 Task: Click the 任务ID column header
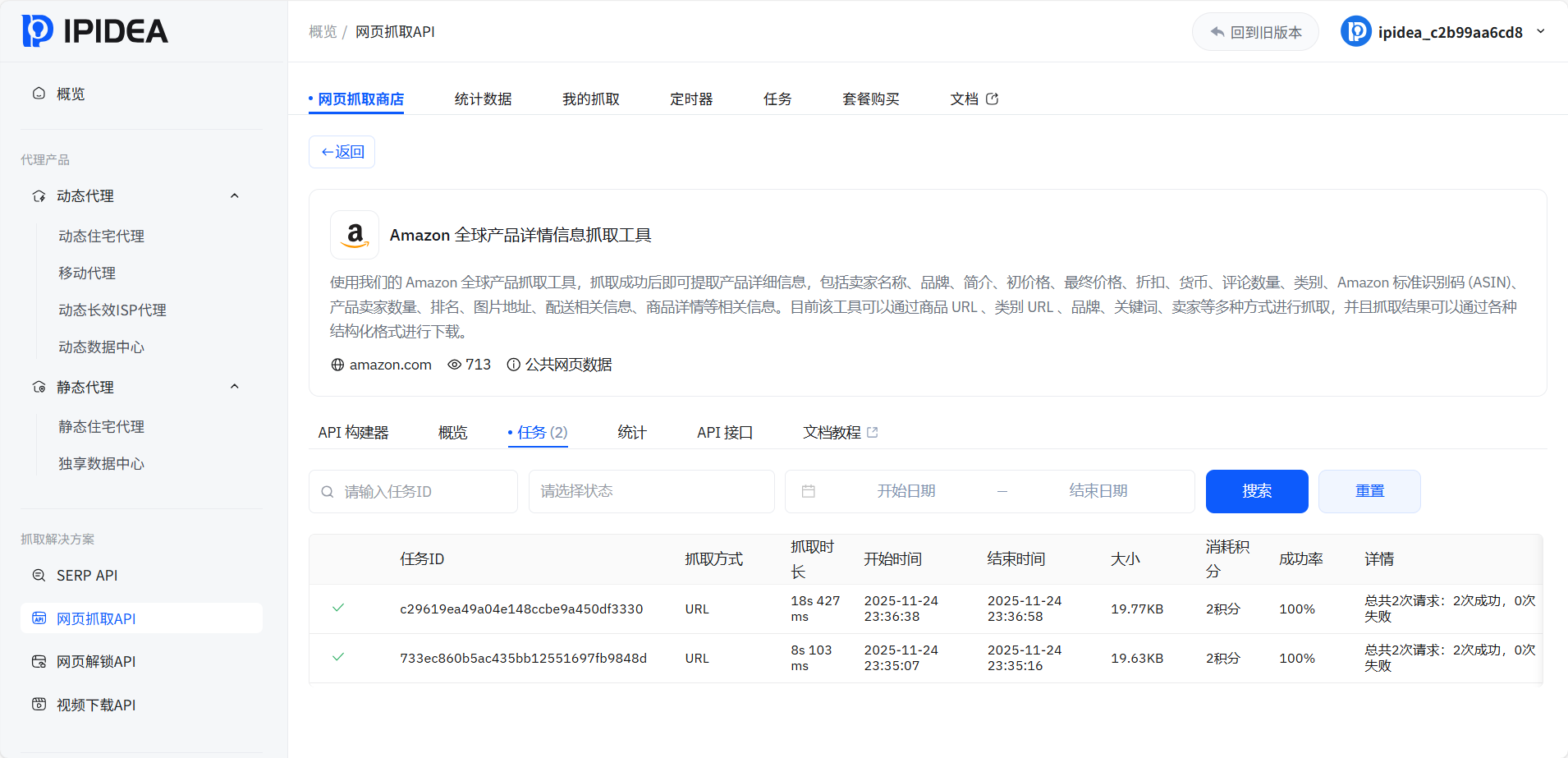click(x=422, y=559)
